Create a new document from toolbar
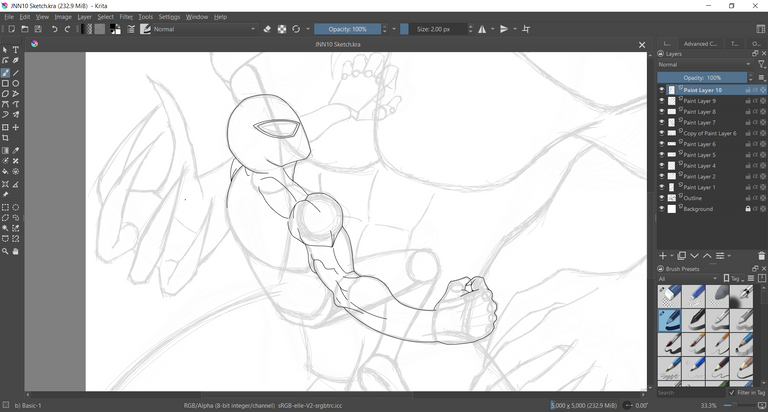768x412 pixels. click(x=12, y=29)
